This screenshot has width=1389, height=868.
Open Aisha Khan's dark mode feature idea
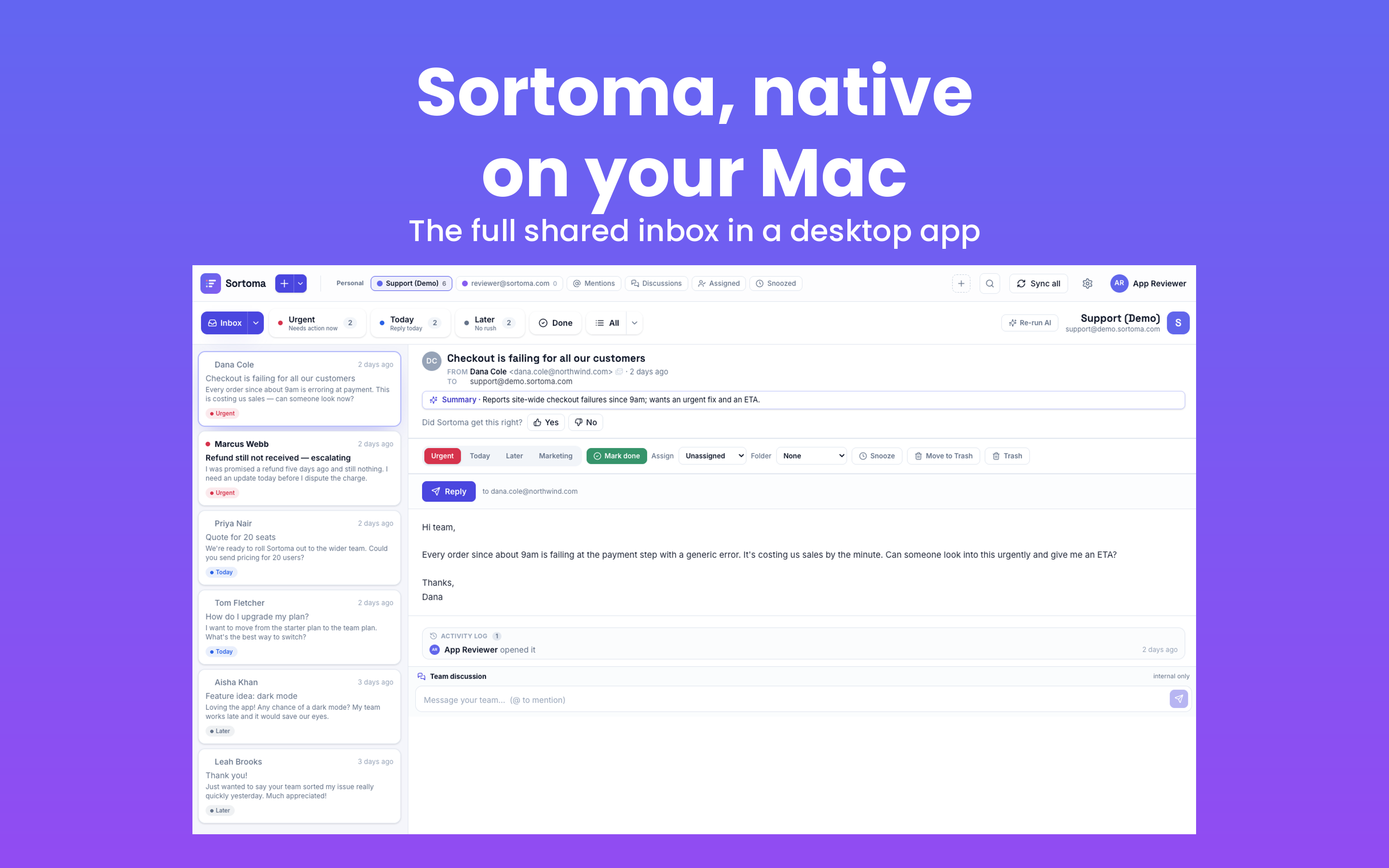(x=300, y=706)
